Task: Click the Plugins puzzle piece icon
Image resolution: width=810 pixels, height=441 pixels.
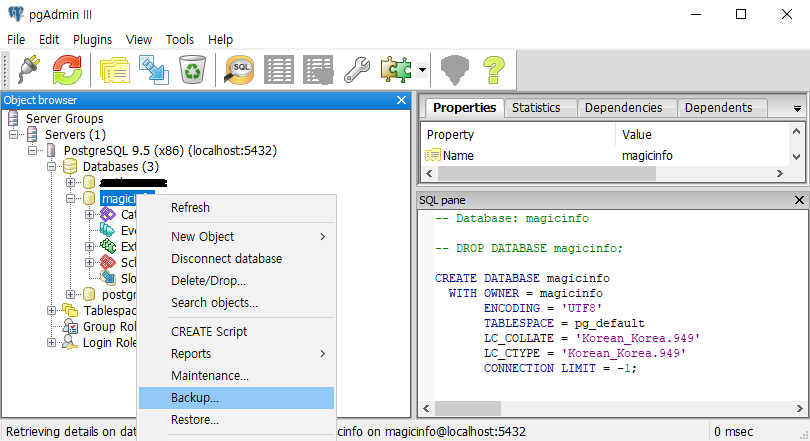Action: [396, 70]
